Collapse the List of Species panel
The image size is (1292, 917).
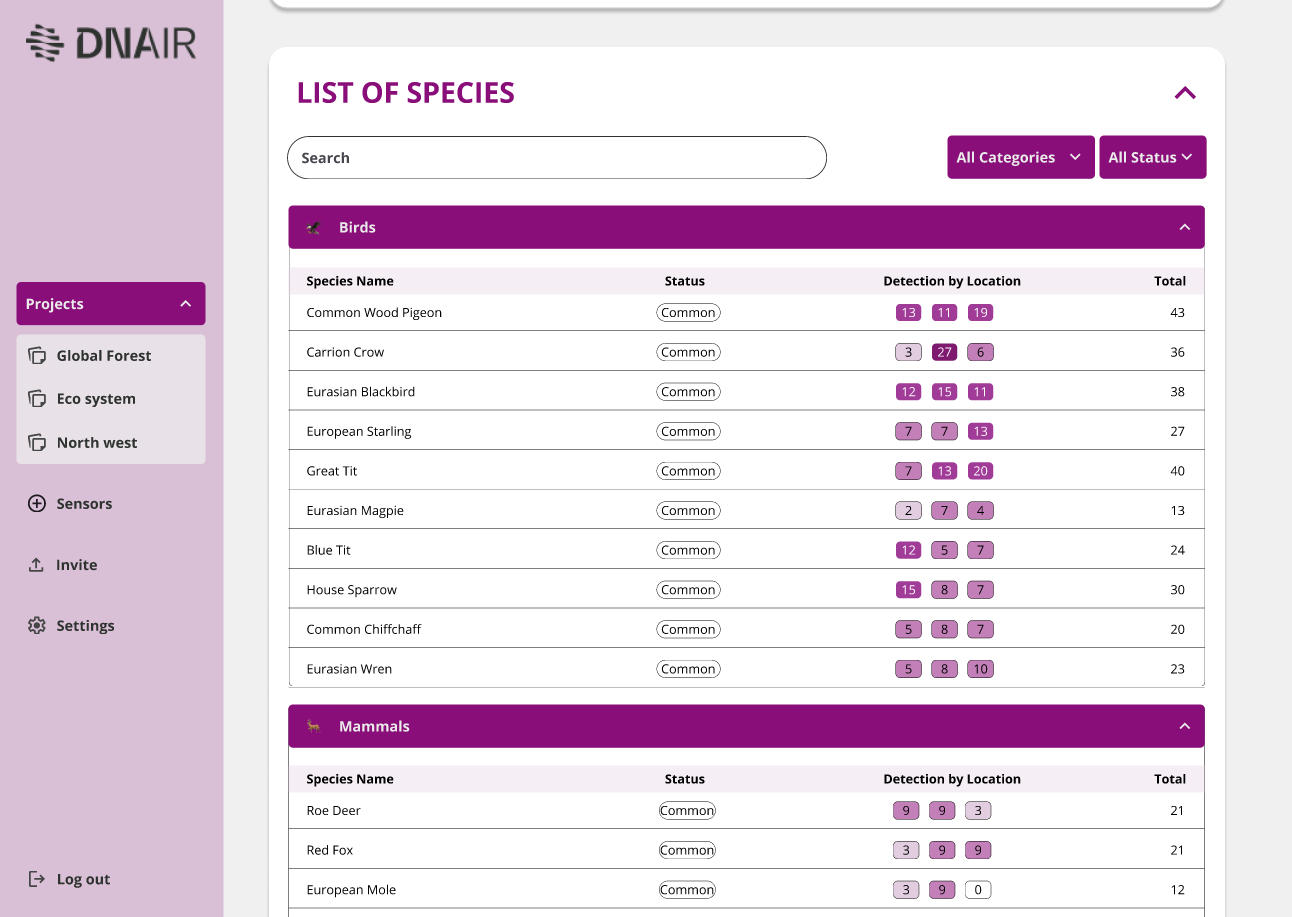[x=1185, y=93]
